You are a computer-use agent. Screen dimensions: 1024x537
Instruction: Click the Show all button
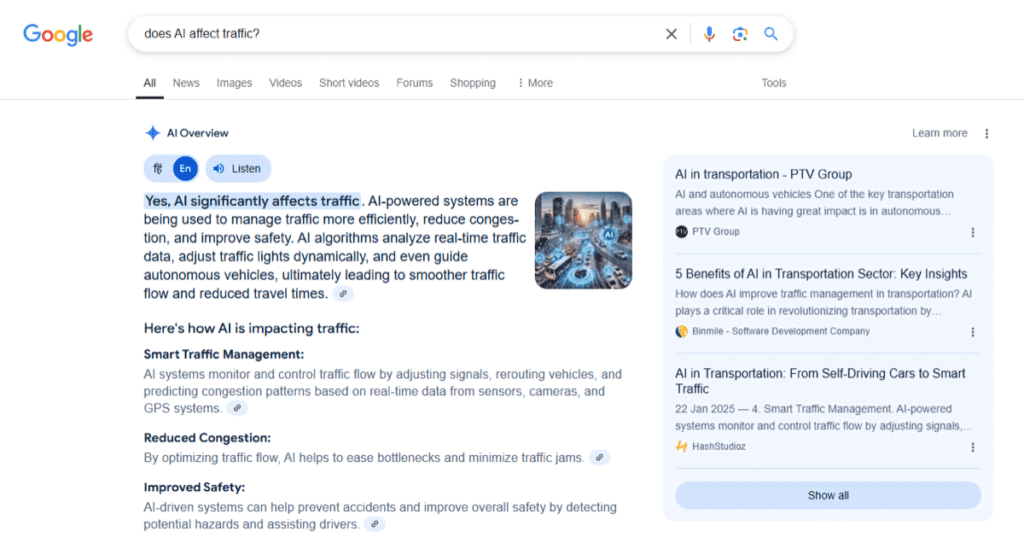tap(828, 495)
